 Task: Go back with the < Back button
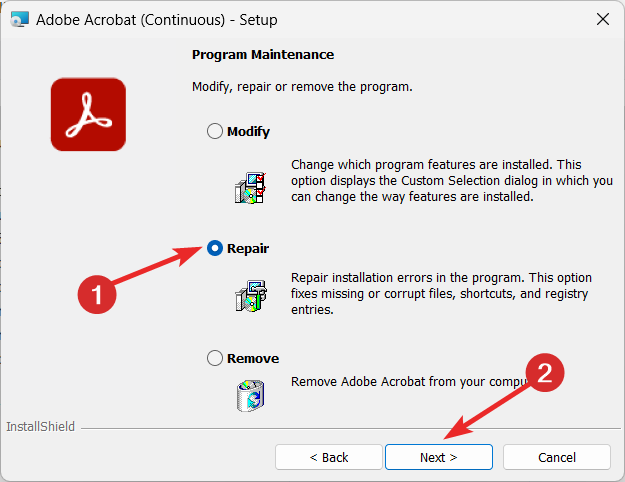point(329,457)
